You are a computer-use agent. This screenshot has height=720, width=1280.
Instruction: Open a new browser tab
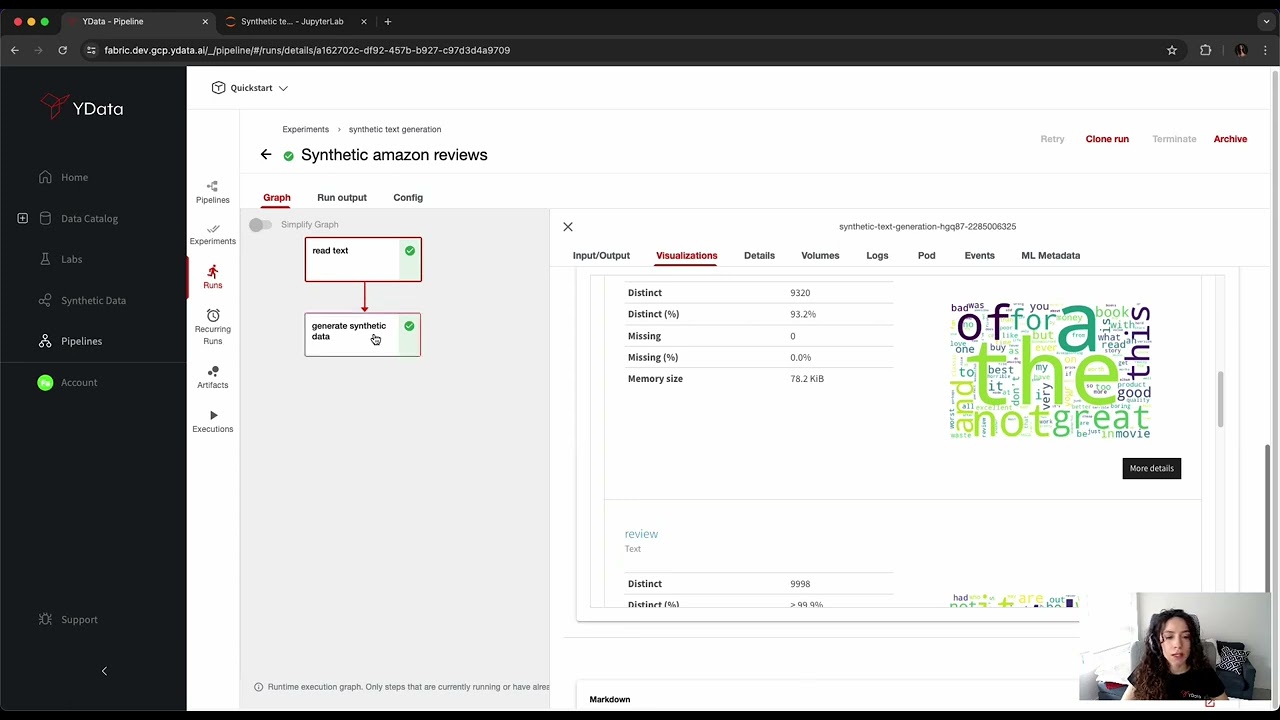(x=388, y=21)
